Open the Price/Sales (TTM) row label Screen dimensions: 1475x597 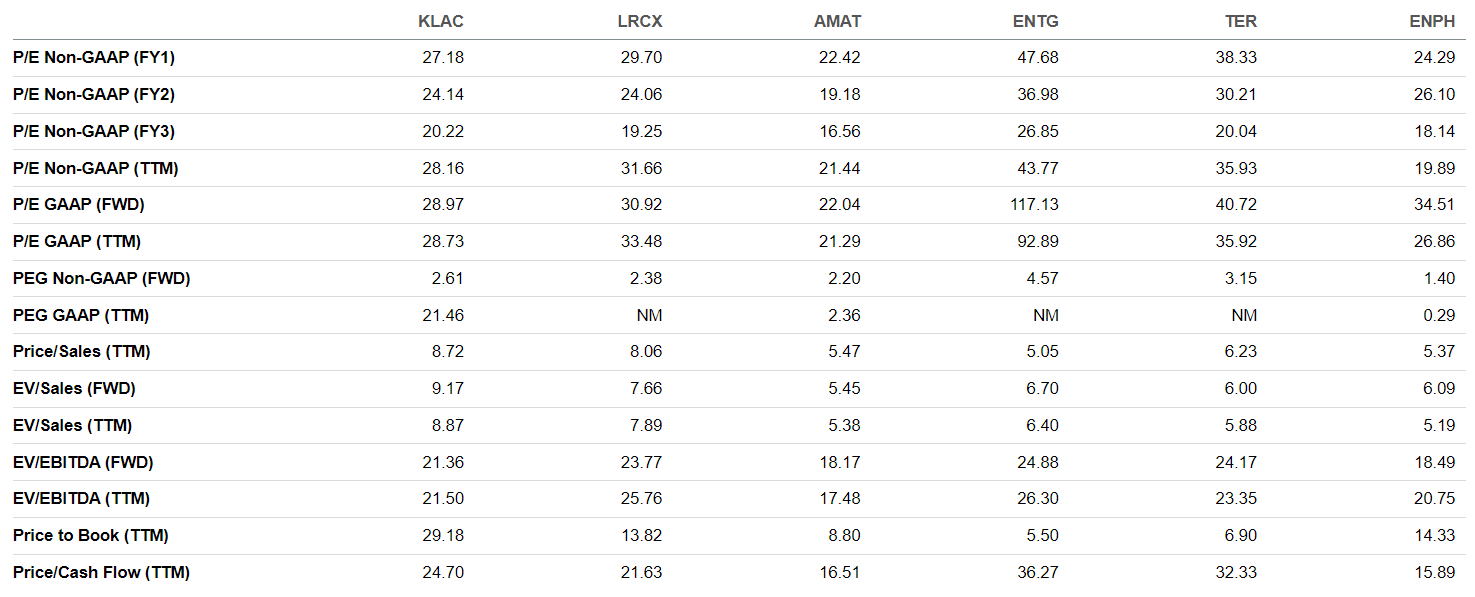(82, 352)
